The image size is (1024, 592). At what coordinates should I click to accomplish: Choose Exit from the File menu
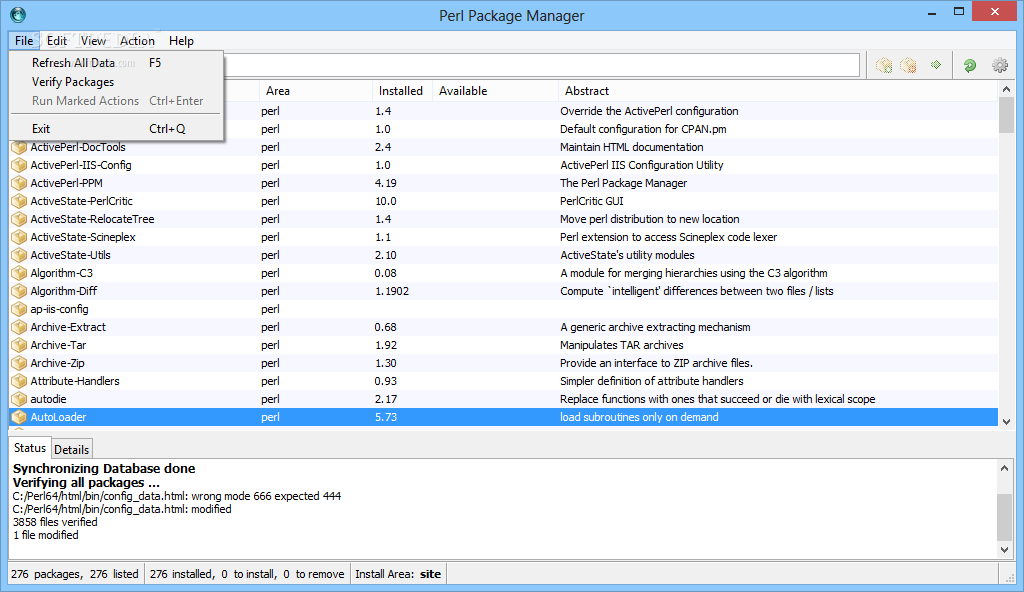[x=116, y=129]
